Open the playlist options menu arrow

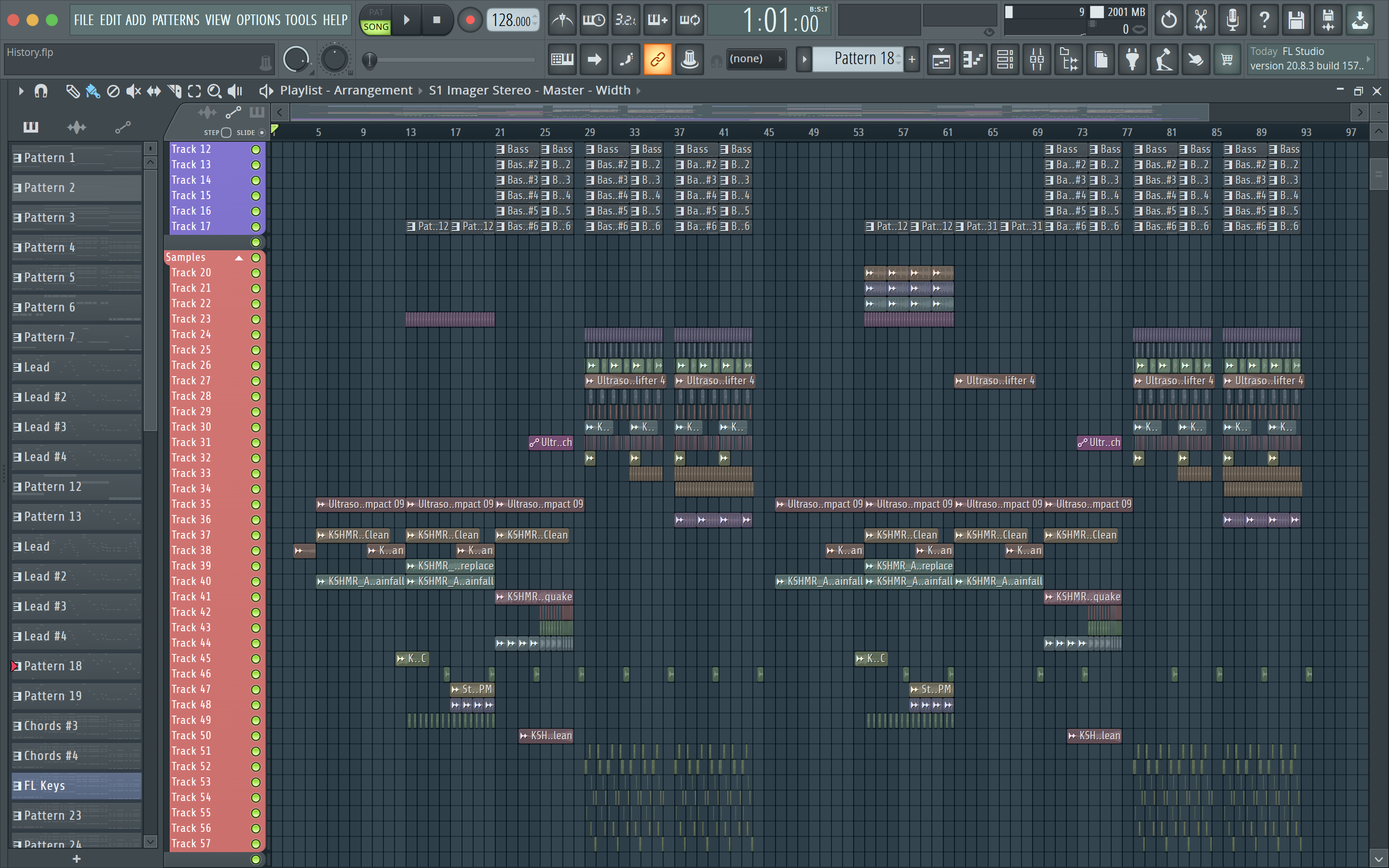pyautogui.click(x=21, y=91)
